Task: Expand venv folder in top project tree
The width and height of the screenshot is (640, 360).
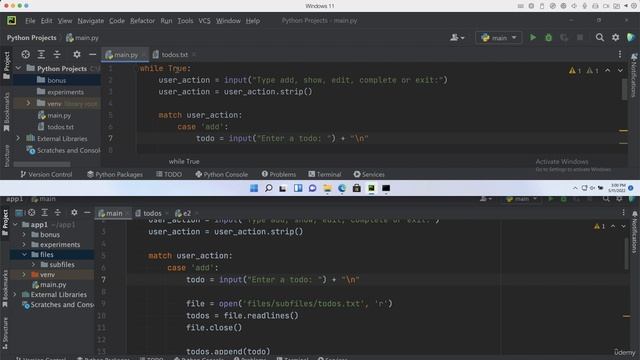Action: click(28, 103)
